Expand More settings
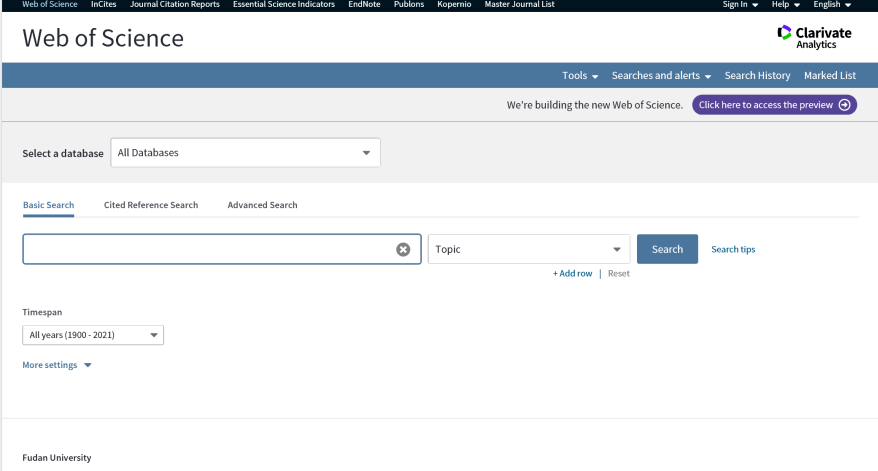This screenshot has width=878, height=471. (x=57, y=365)
